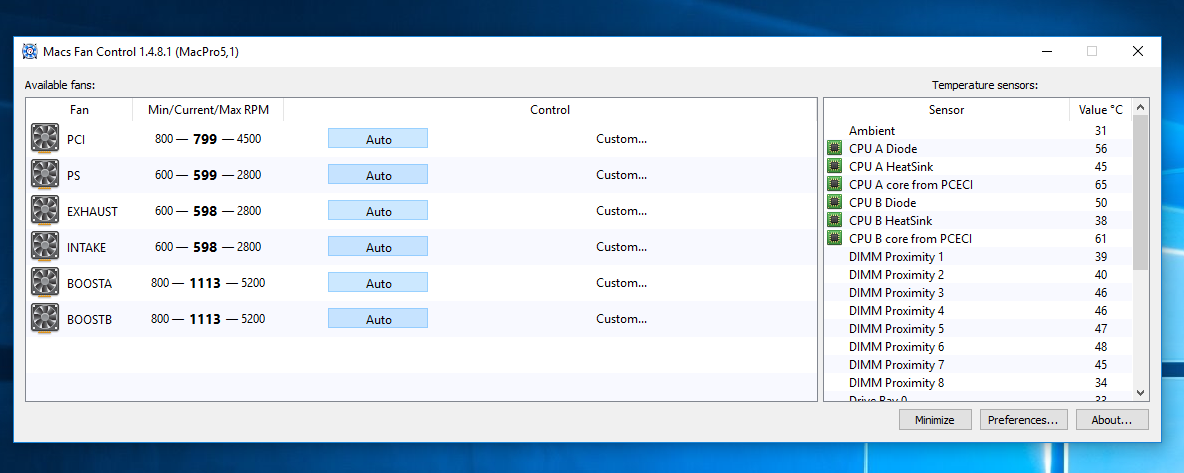Click the title bar minimize button

[x=1047, y=51]
